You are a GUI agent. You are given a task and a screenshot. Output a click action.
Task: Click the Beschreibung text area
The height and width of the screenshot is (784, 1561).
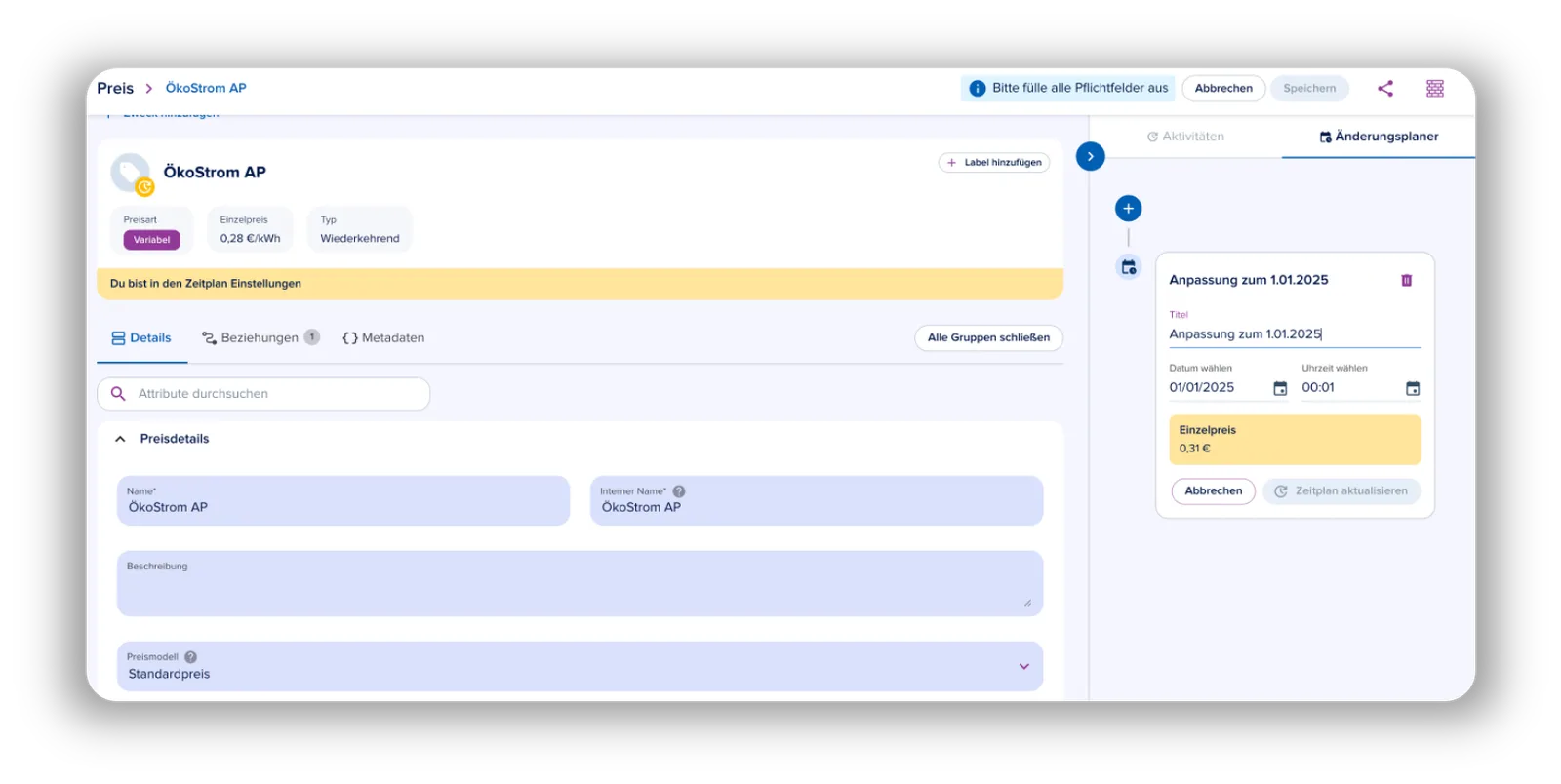580,584
